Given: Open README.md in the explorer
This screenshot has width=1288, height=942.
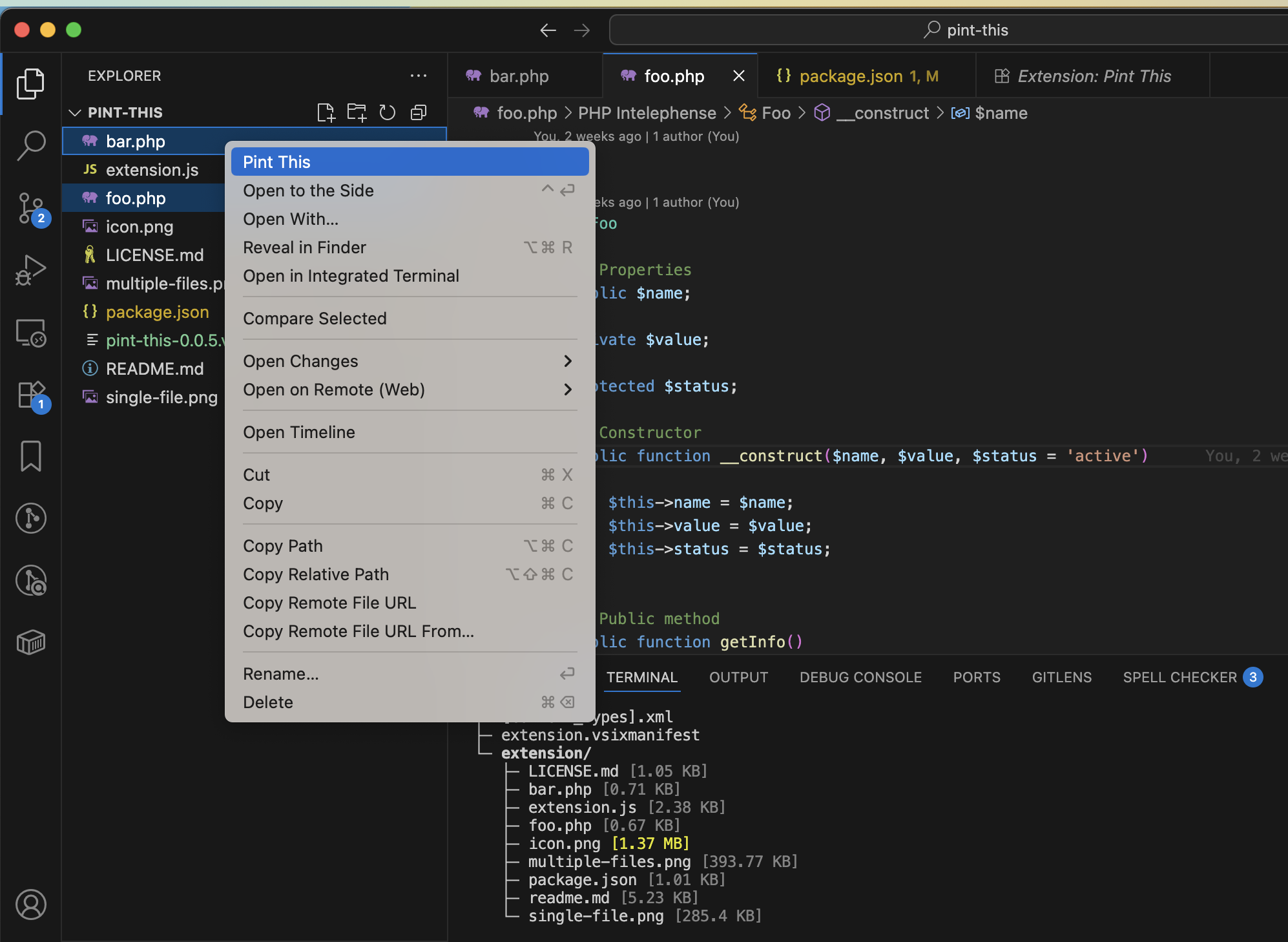Looking at the screenshot, I should pos(155,369).
